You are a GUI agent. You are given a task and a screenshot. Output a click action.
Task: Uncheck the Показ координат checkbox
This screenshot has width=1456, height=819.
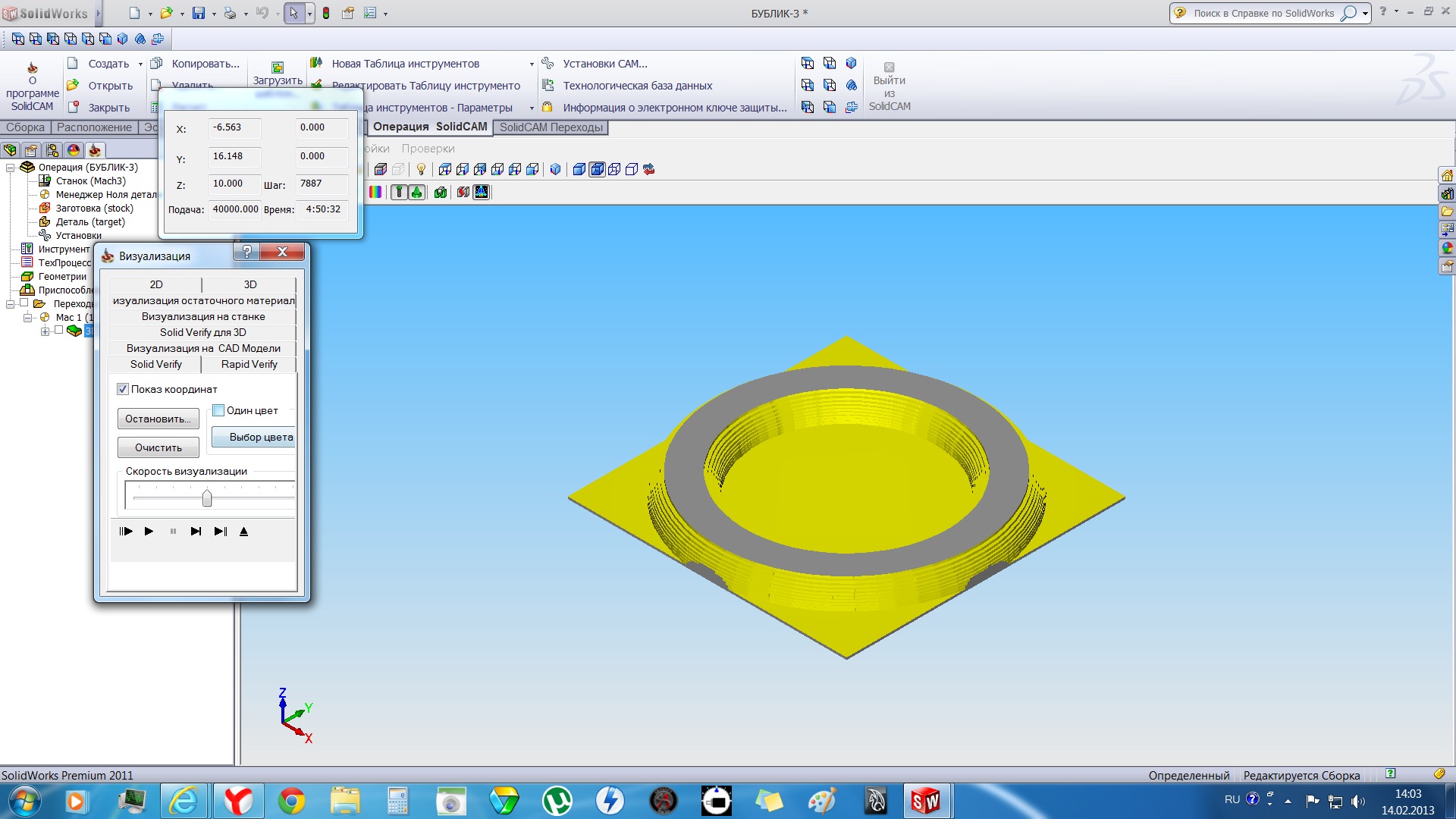coord(123,390)
